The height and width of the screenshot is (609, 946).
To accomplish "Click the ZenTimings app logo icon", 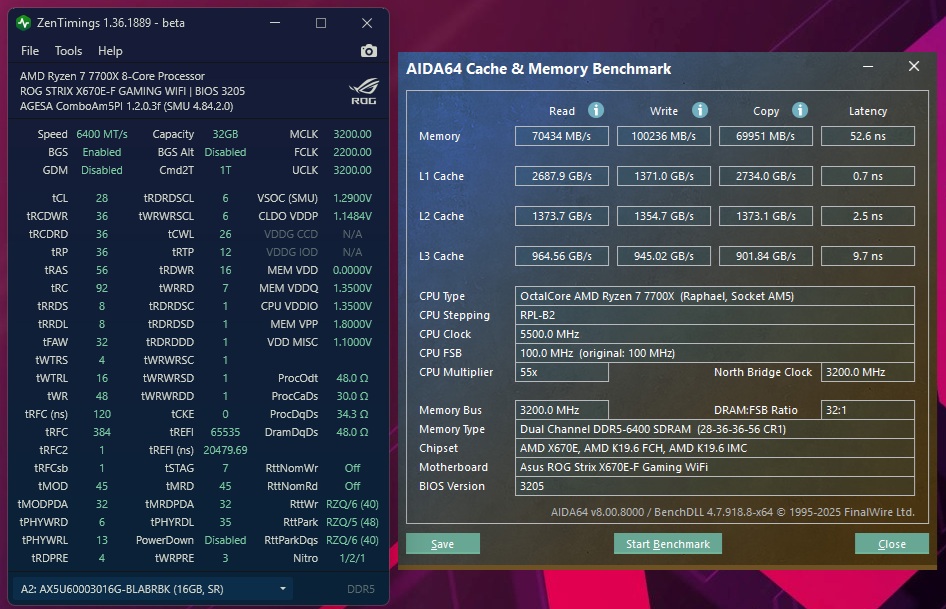I will click(24, 23).
